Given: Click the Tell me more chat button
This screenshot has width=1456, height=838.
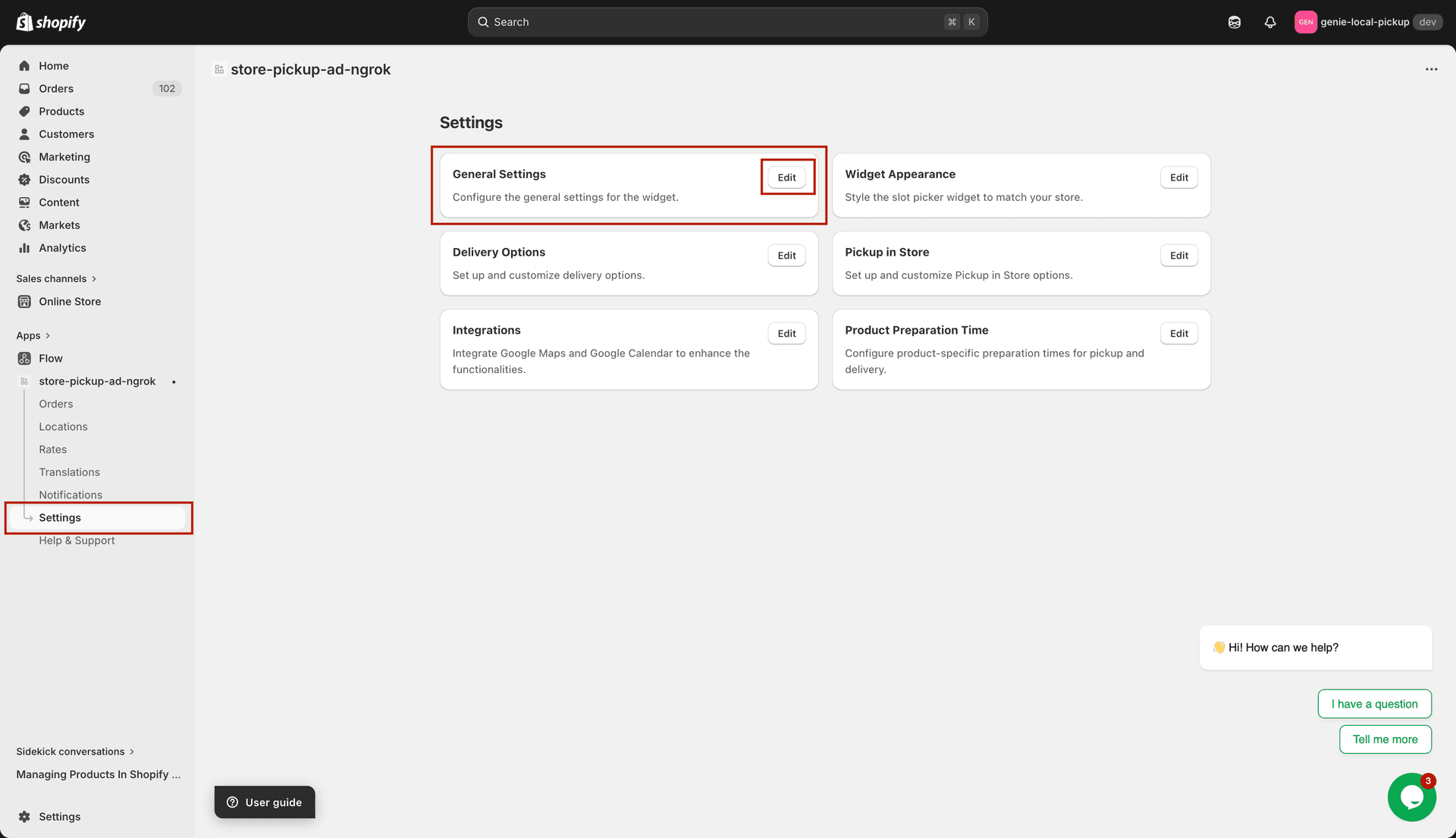Looking at the screenshot, I should click(x=1385, y=739).
